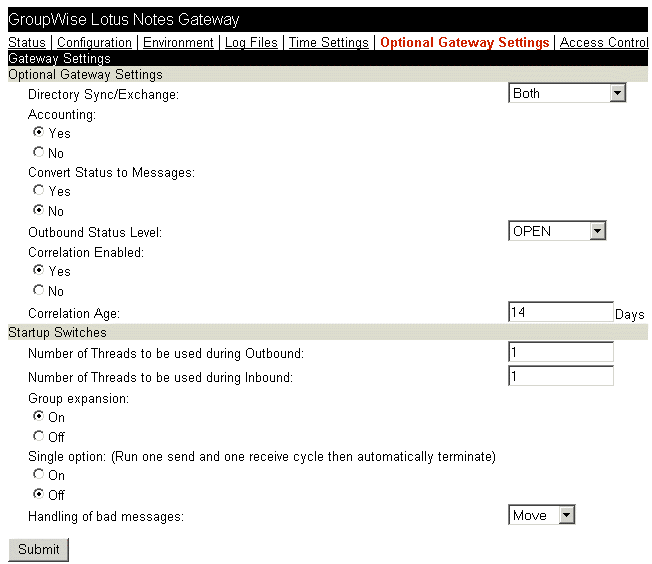
Task: Focus the Outbound threads number field
Action: point(561,352)
